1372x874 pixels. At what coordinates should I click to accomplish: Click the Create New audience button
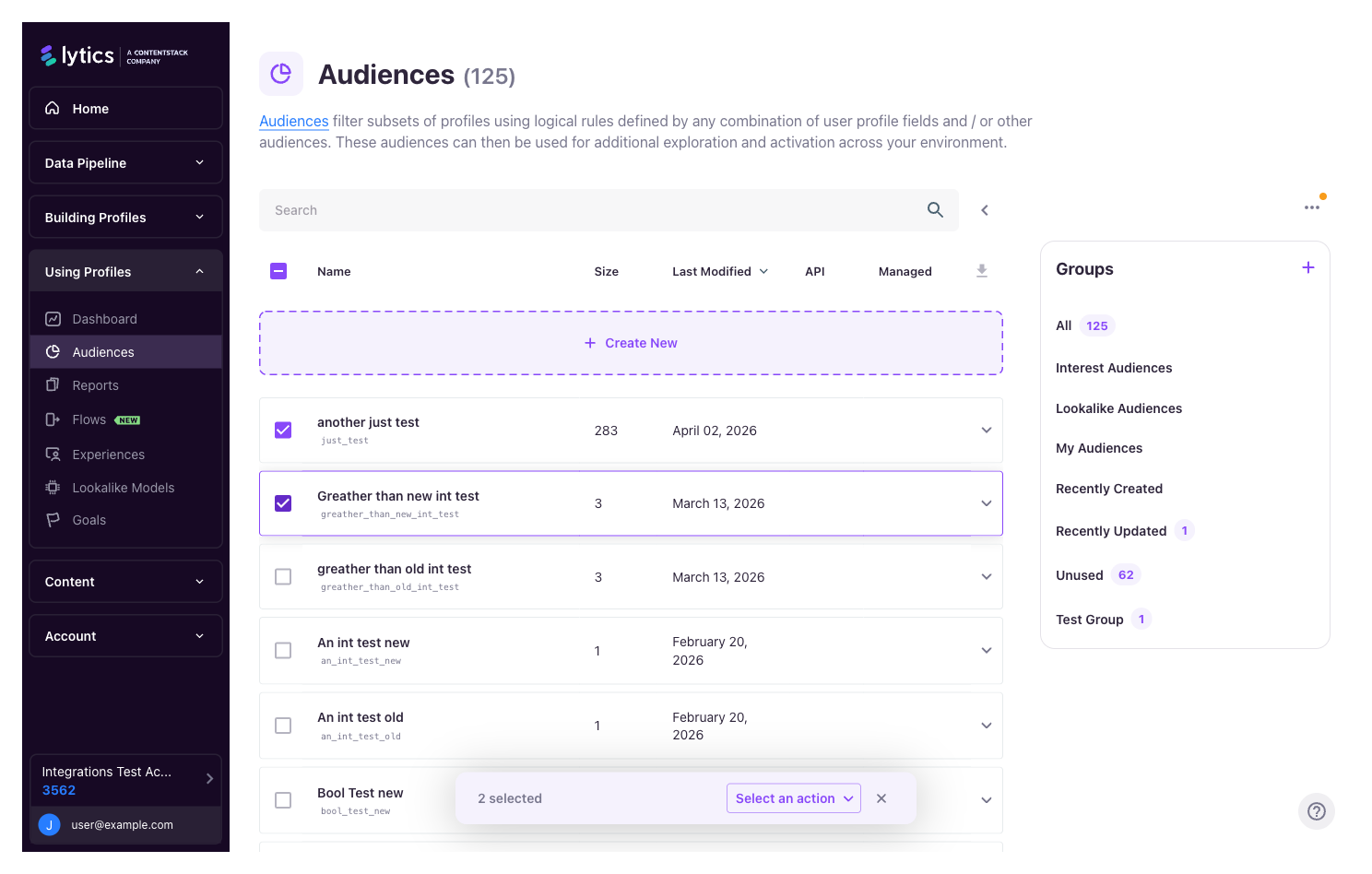pos(630,342)
